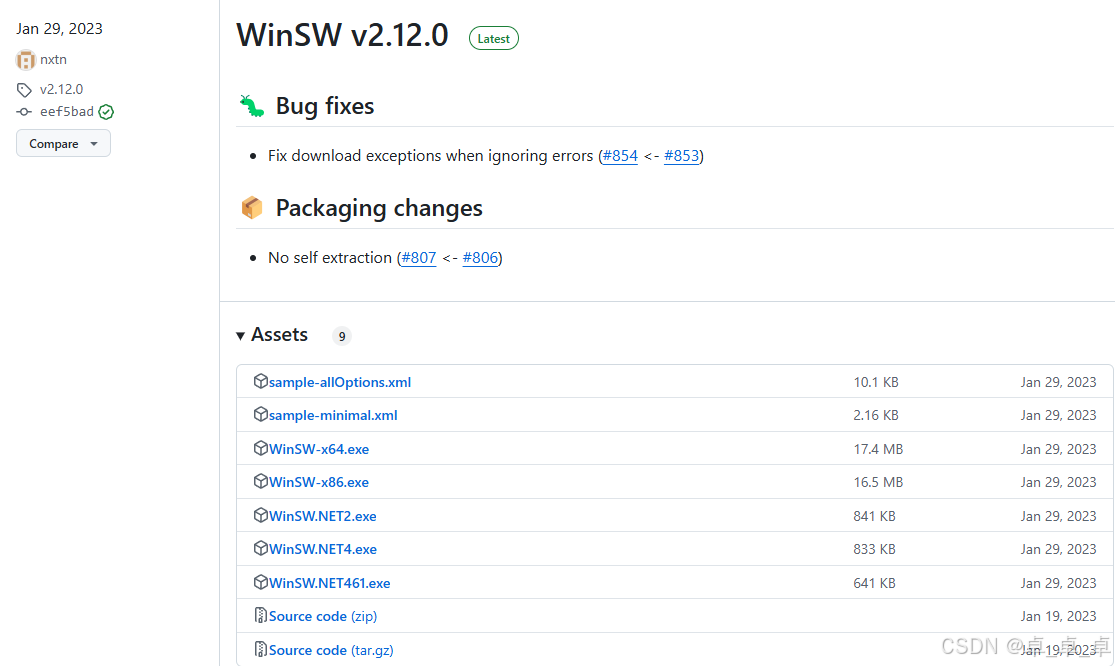Open pull request #807
The image size is (1115, 666).
419,257
